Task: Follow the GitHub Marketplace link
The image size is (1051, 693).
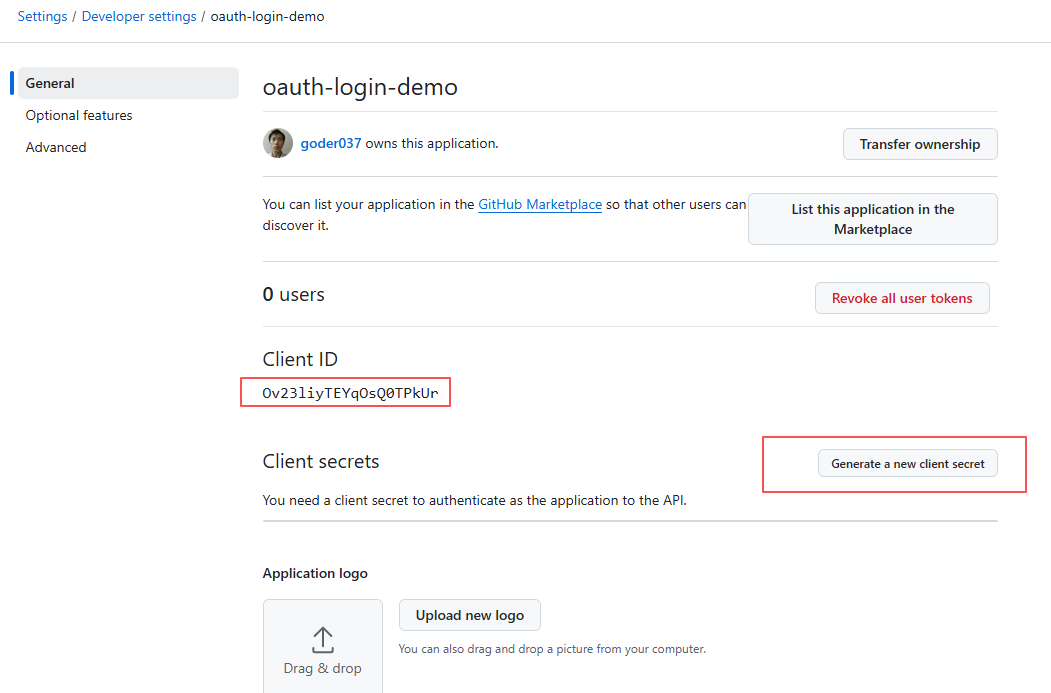Action: coord(540,204)
